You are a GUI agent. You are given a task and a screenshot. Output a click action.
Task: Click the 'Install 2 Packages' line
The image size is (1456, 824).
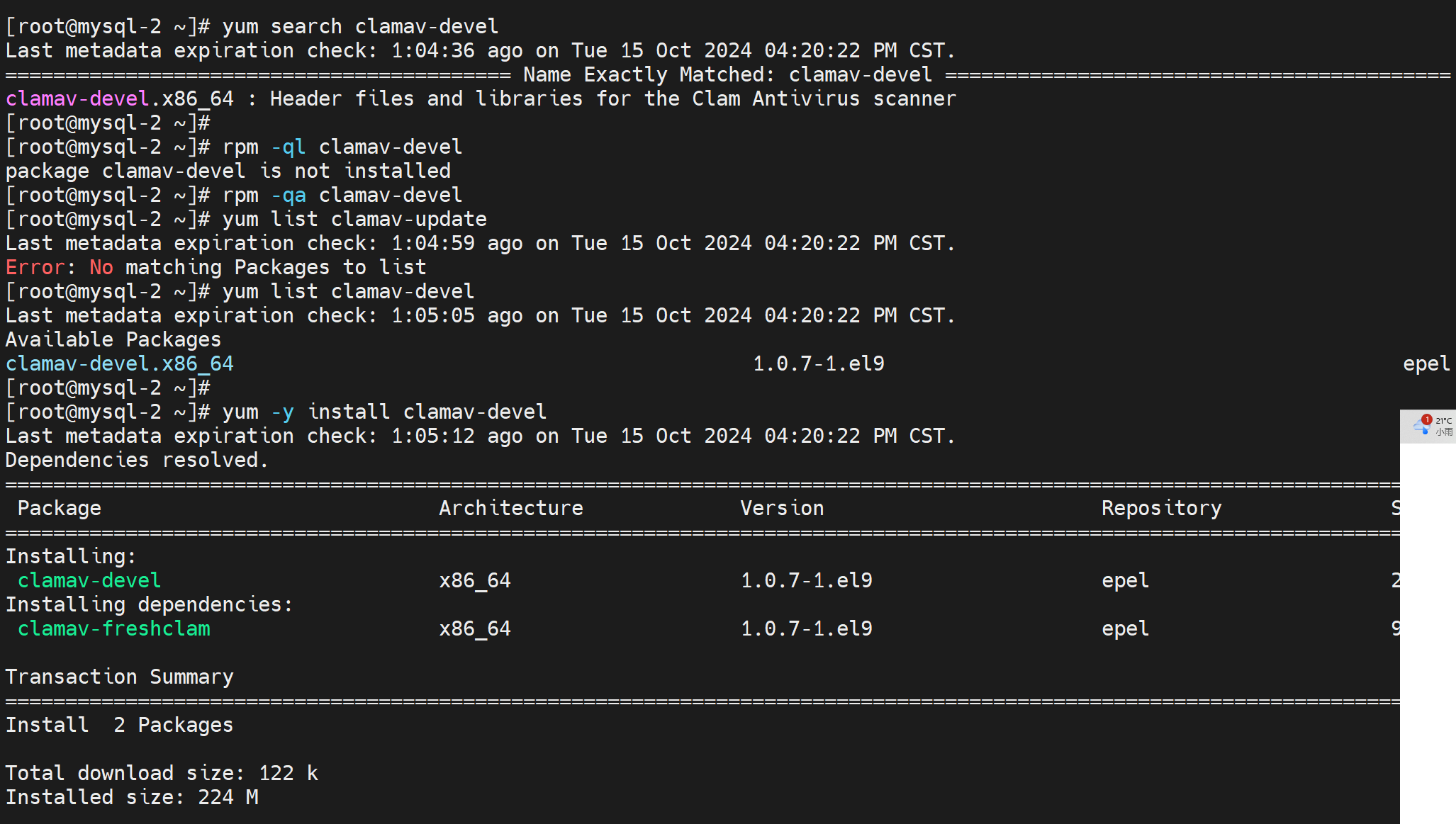click(119, 725)
